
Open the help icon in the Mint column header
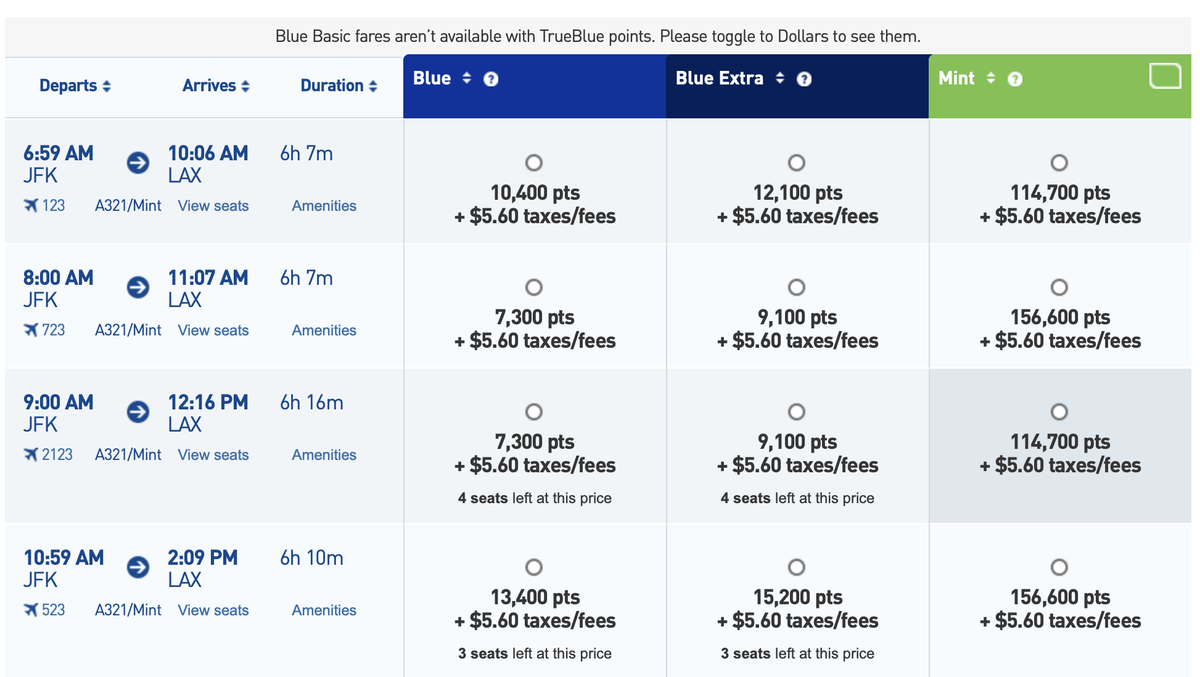pyautogui.click(x=1016, y=77)
